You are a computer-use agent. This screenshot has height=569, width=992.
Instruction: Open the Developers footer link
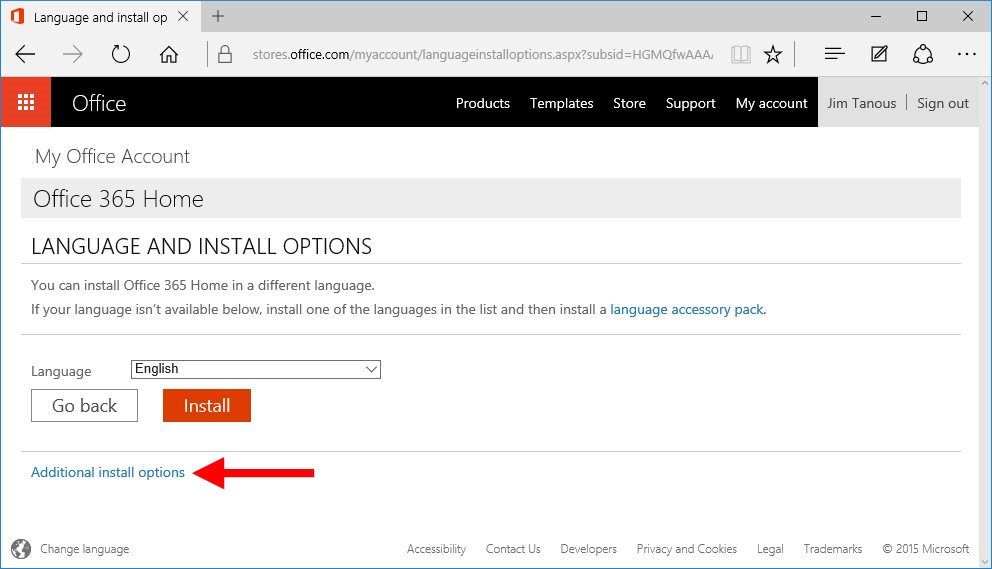588,549
